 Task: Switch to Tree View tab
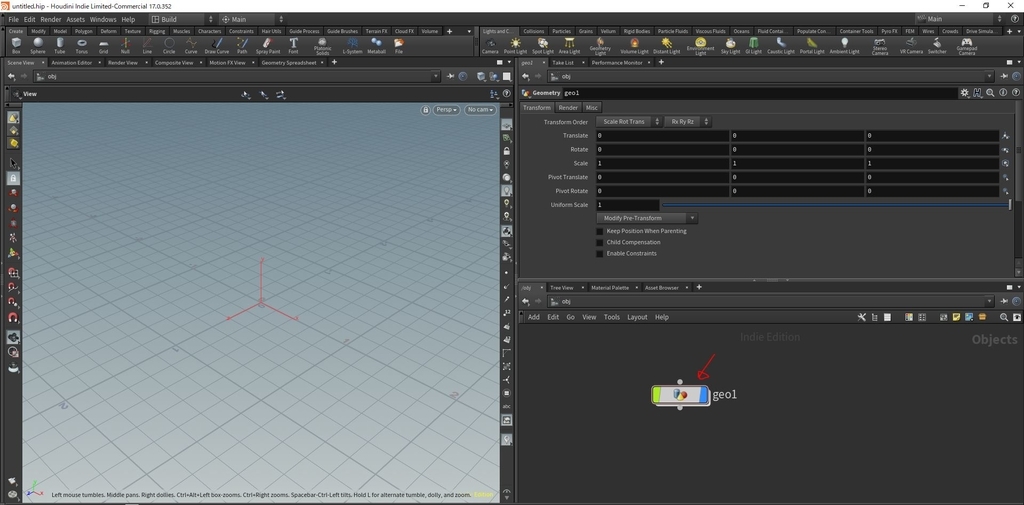(561, 287)
